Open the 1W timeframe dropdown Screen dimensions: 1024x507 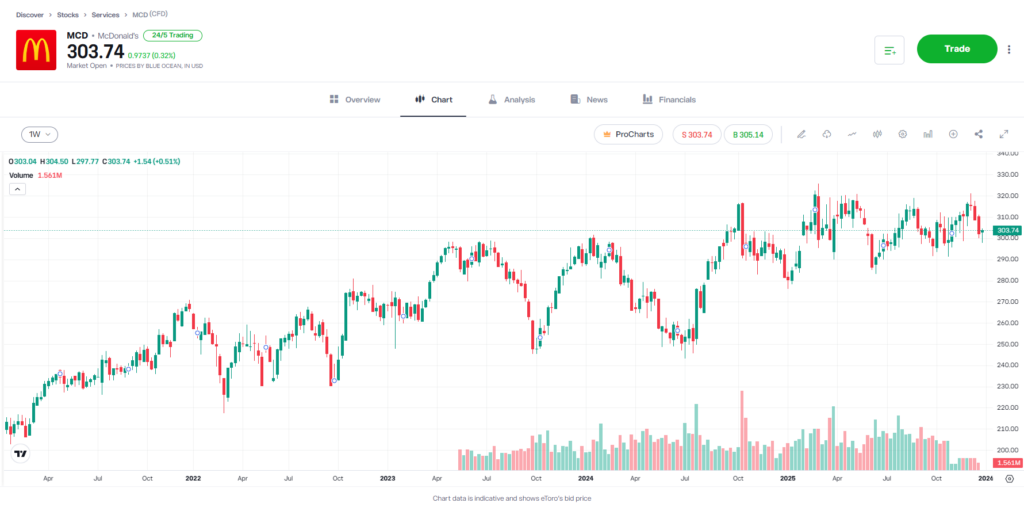40,134
